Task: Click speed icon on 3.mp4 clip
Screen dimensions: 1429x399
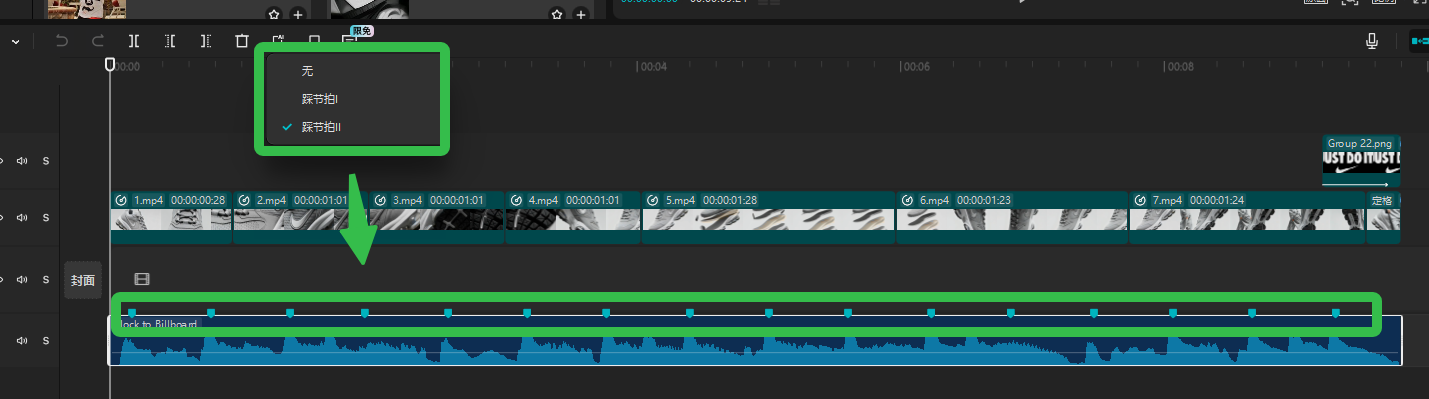Action: [381, 200]
